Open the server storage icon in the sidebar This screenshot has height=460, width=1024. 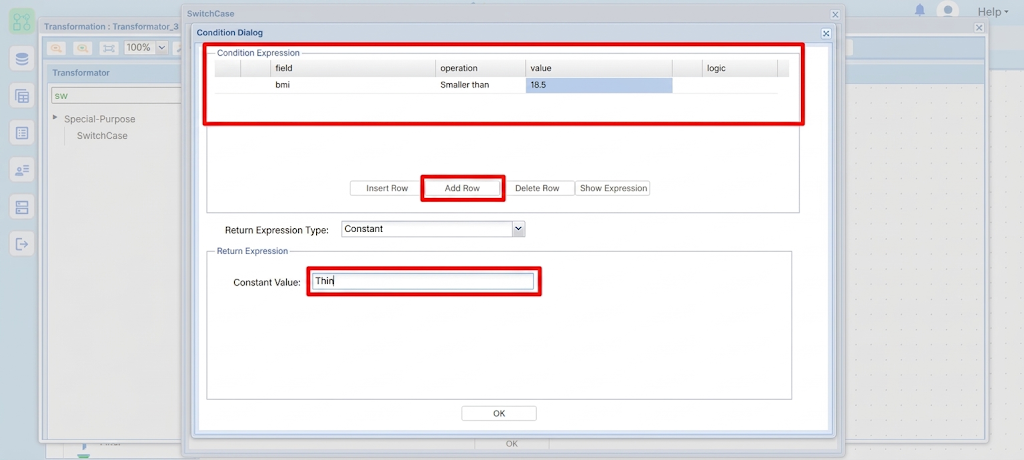click(22, 207)
